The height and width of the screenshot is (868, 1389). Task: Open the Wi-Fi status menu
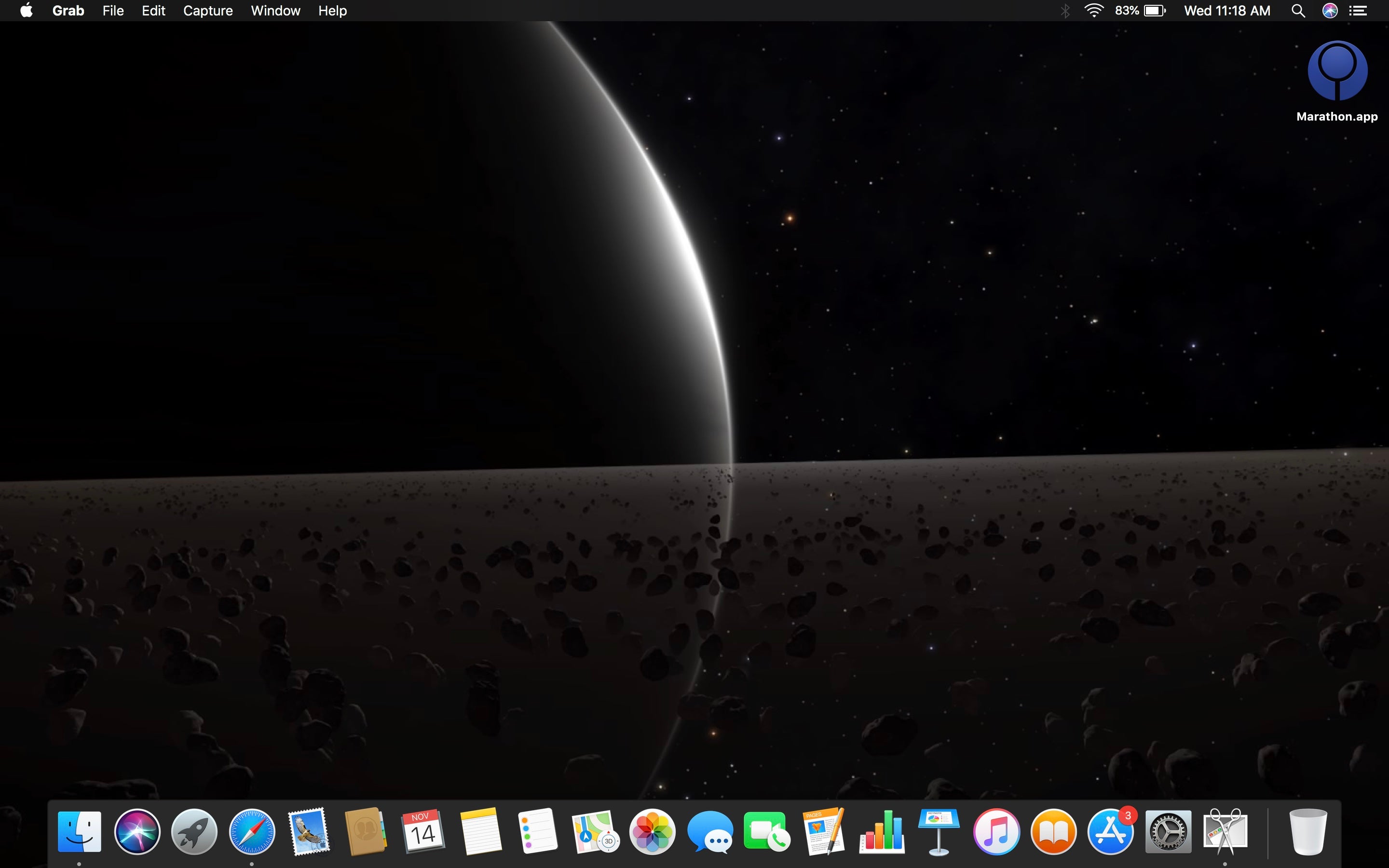tap(1094, 10)
